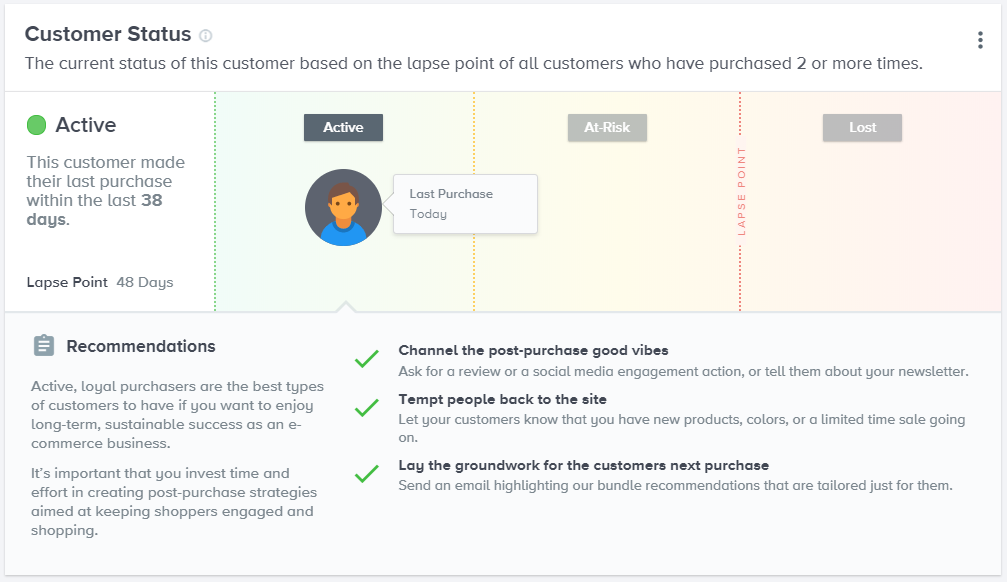Click the customer avatar icon
Image resolution: width=1007 pixels, height=582 pixels.
(343, 207)
